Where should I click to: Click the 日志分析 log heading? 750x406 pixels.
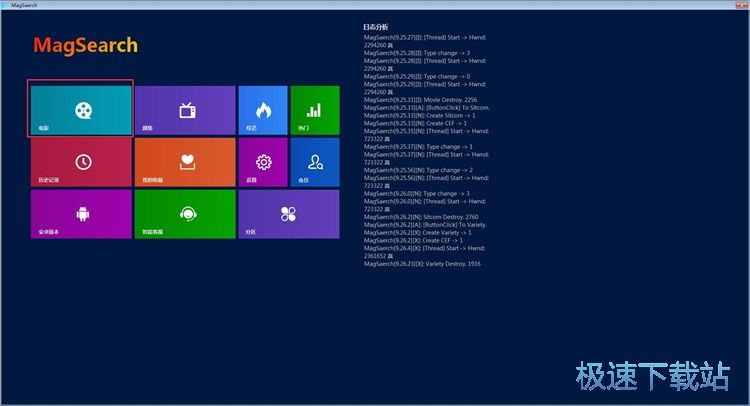click(376, 26)
